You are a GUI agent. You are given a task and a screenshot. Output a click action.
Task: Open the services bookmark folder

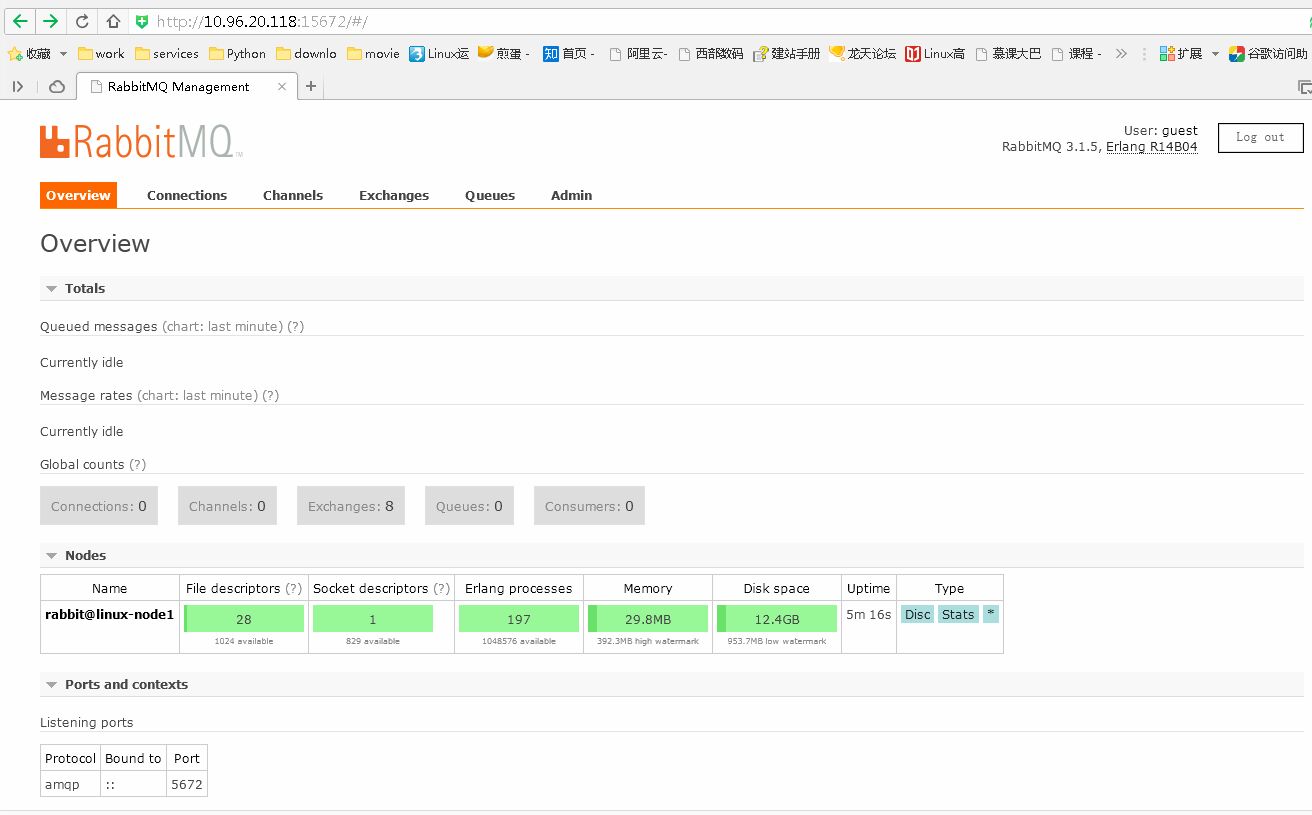166,54
